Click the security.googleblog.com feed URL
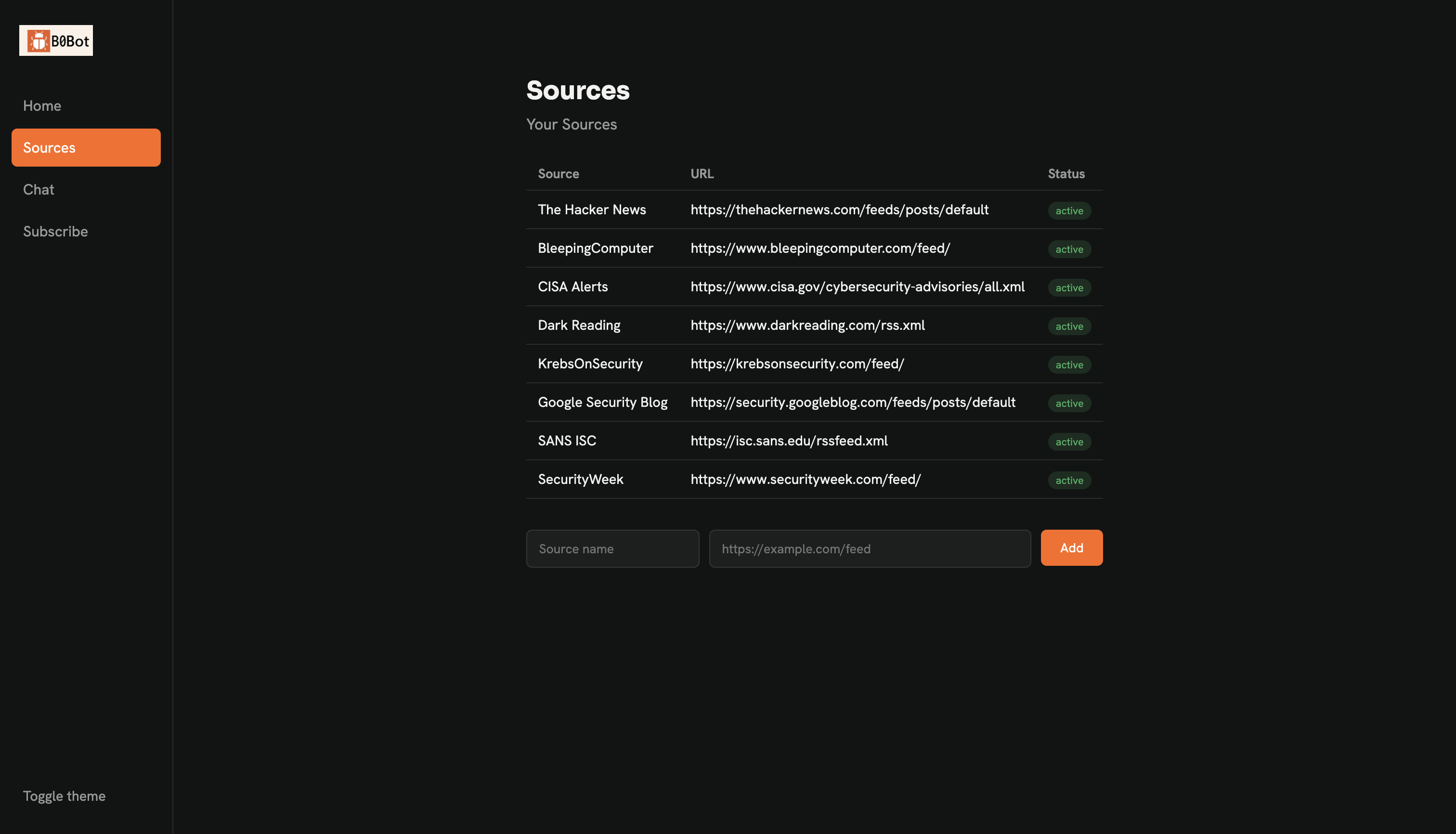Screen dimensions: 1456x834 coord(853,402)
